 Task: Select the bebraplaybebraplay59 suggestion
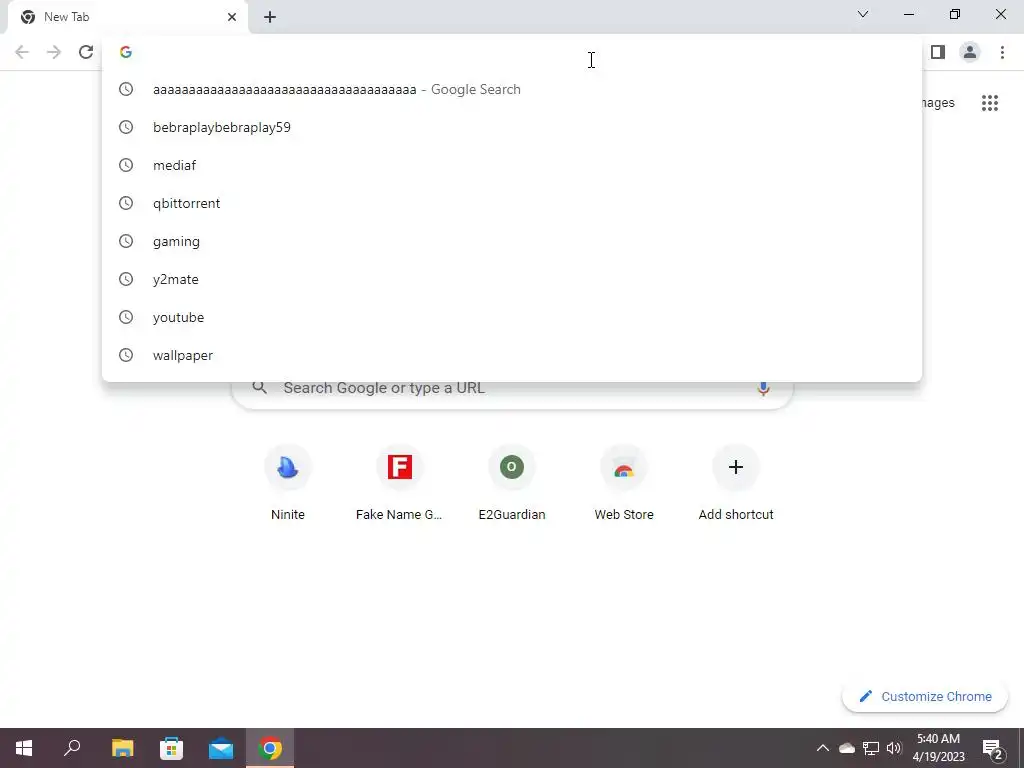pyautogui.click(x=512, y=127)
